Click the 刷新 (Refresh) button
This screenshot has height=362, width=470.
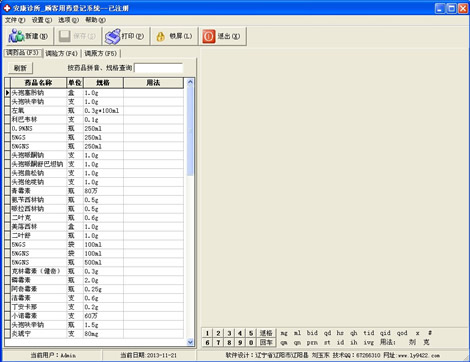click(x=20, y=68)
